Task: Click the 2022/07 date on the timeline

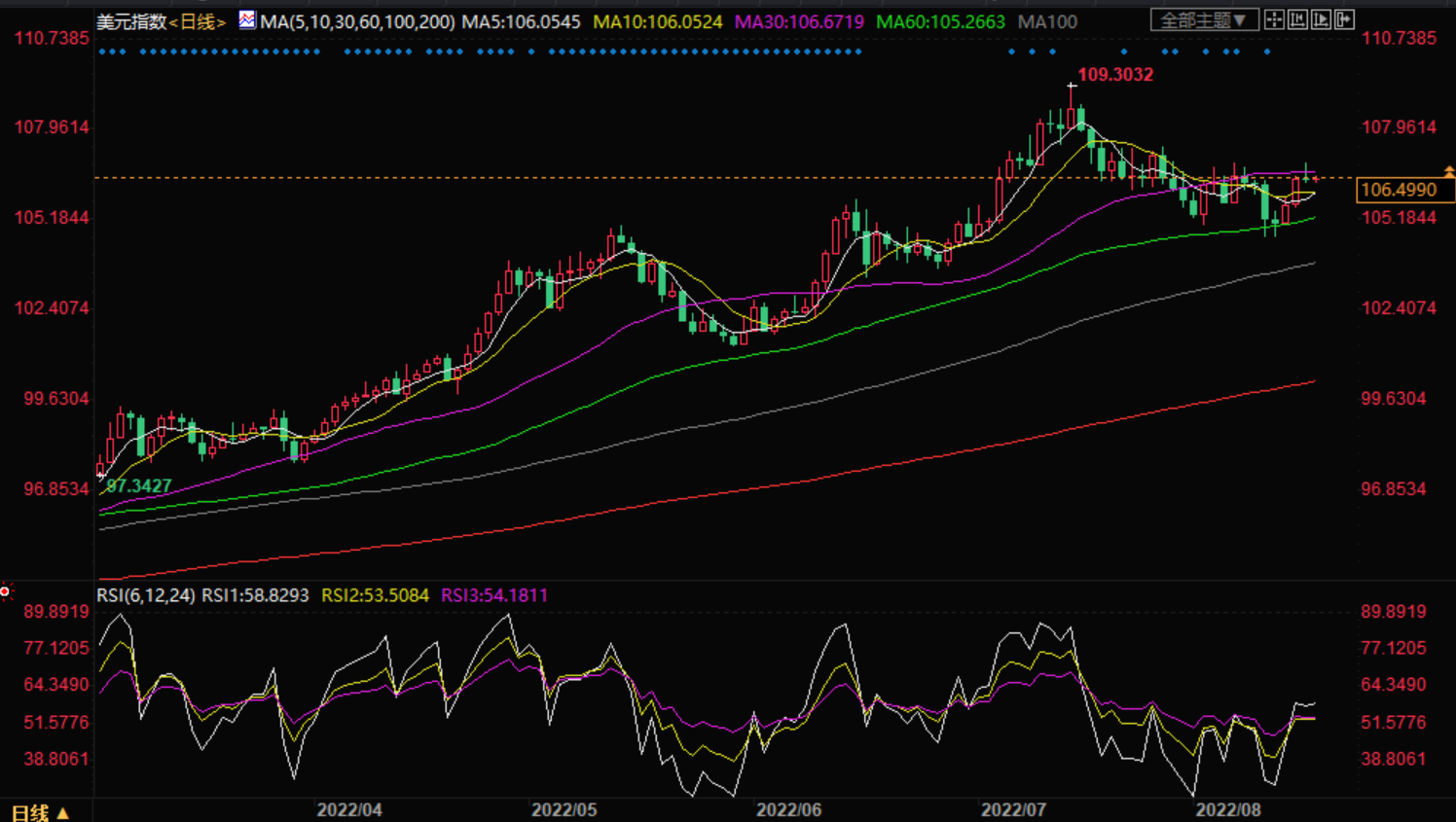Action: click(x=1013, y=809)
